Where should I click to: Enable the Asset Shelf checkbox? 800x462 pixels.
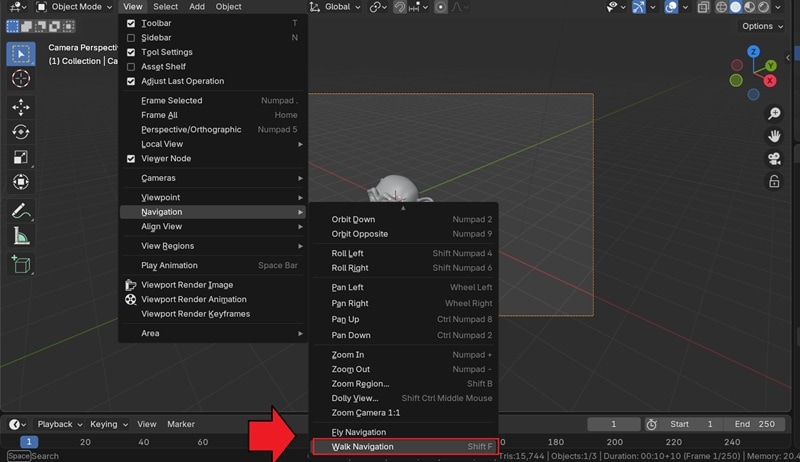(x=131, y=67)
